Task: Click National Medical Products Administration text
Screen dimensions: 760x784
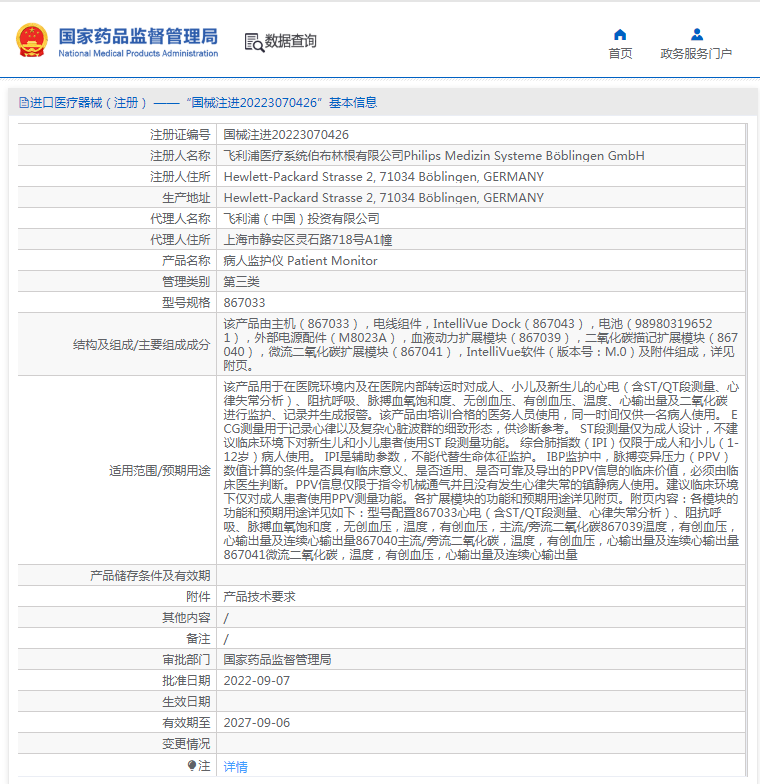Action: coord(138,53)
